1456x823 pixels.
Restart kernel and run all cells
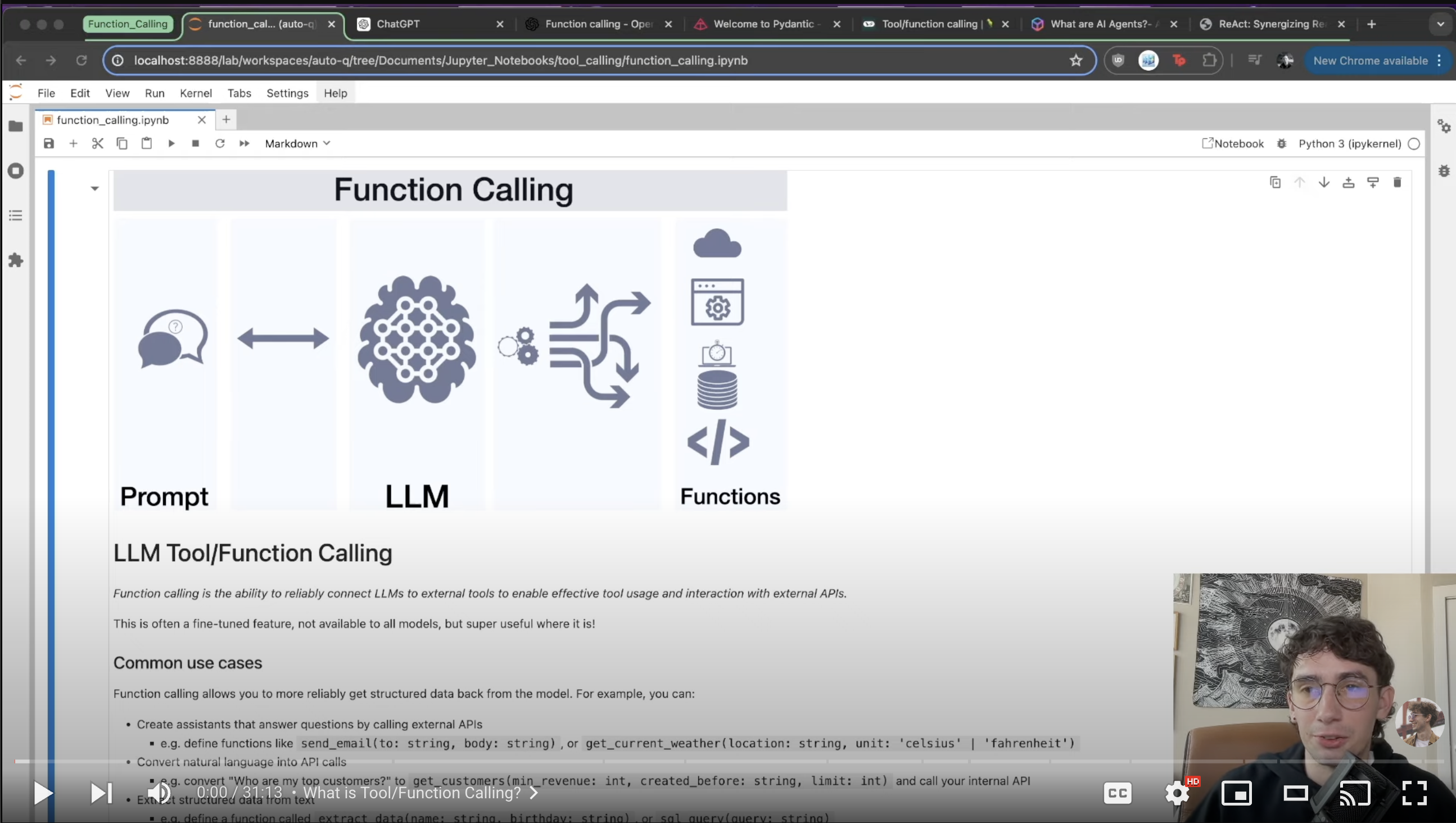244,143
